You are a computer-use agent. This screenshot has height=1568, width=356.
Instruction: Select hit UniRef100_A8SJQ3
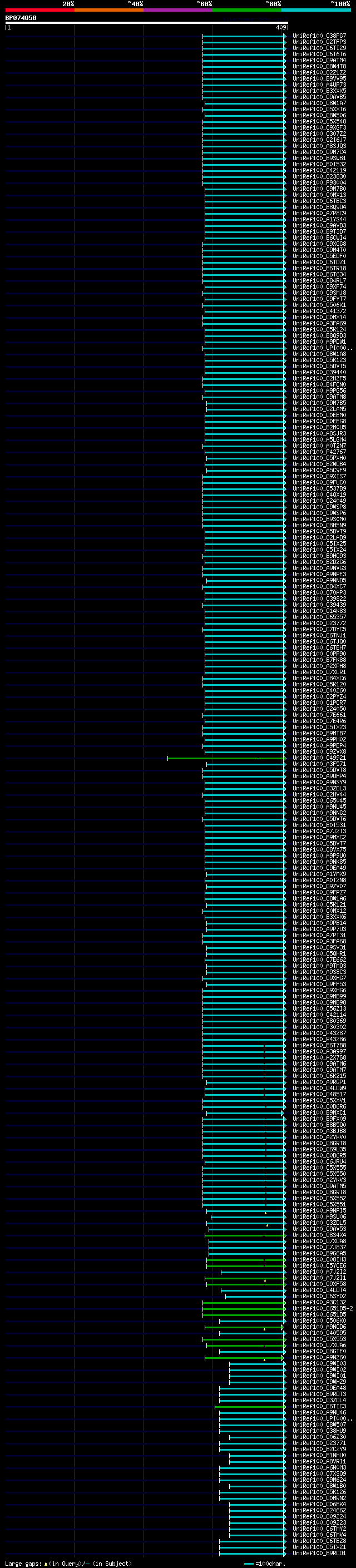pyautogui.click(x=319, y=146)
